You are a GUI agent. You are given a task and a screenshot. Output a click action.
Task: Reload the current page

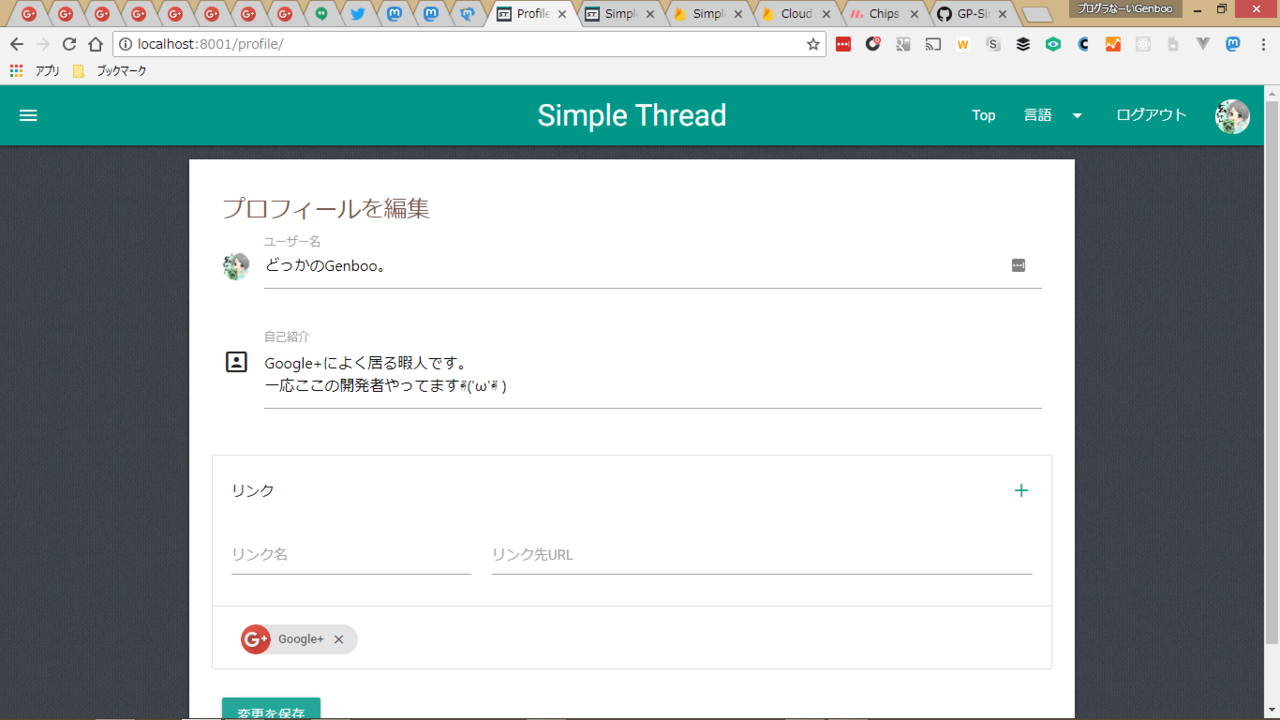point(69,44)
